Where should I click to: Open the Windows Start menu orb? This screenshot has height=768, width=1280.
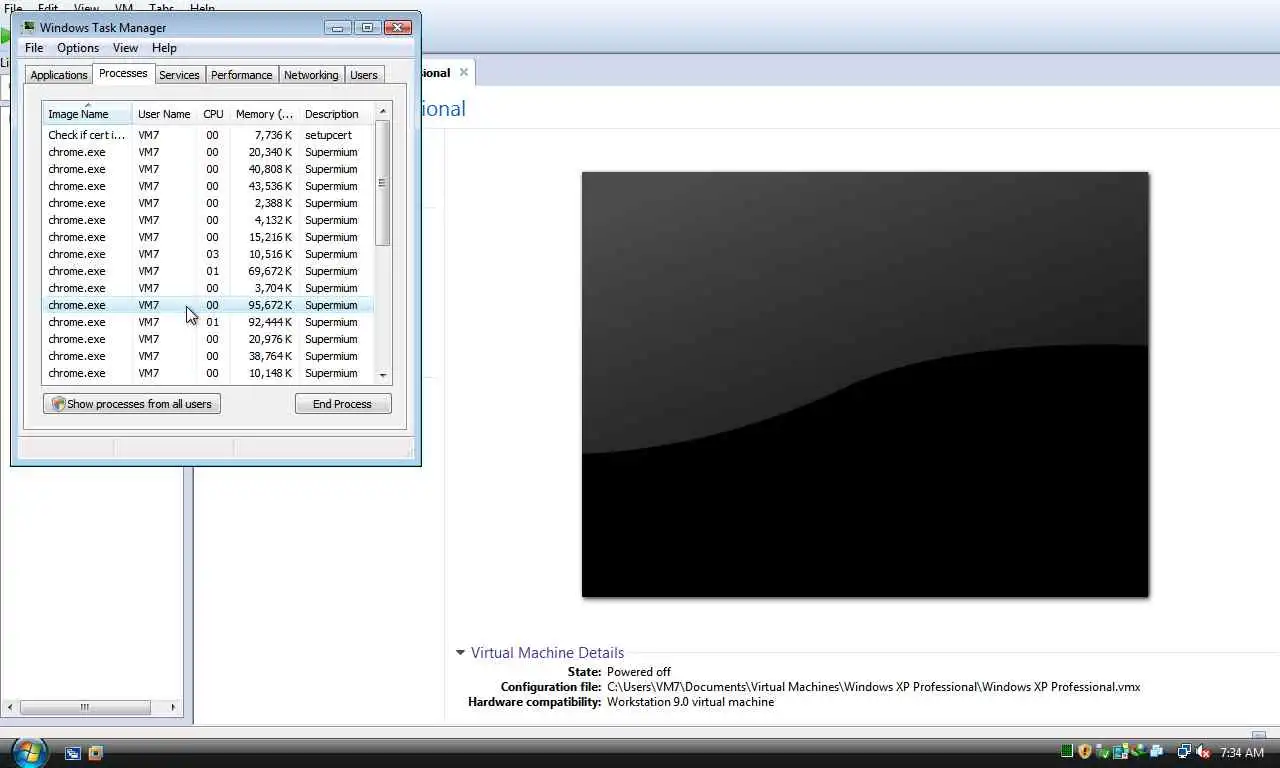[29, 752]
